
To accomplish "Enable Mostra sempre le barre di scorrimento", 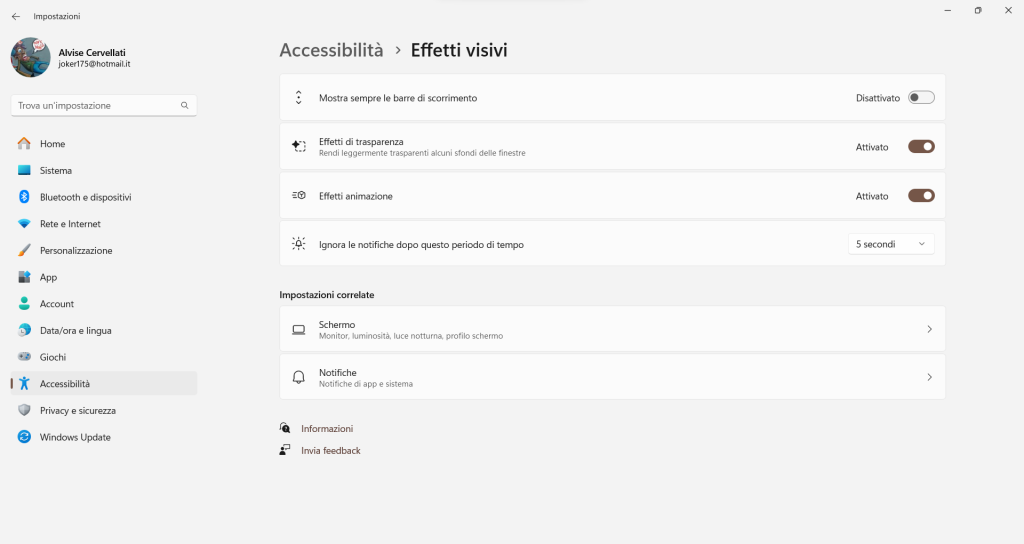I will pos(921,98).
